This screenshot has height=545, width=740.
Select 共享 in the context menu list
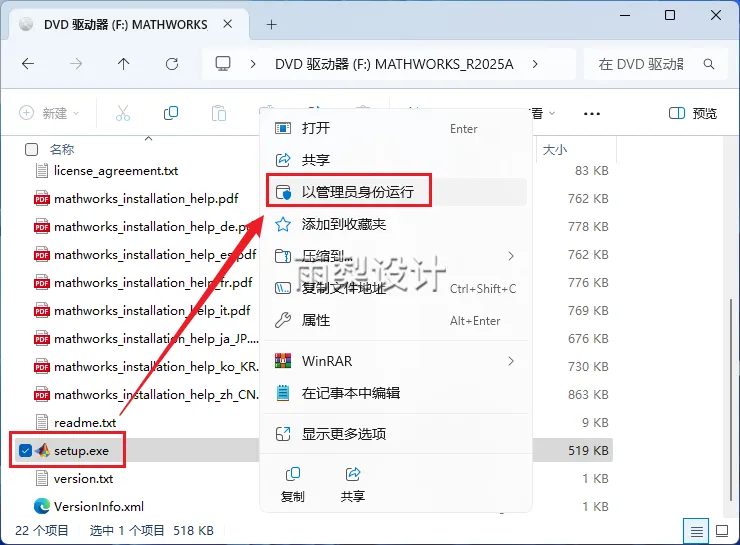(395, 160)
